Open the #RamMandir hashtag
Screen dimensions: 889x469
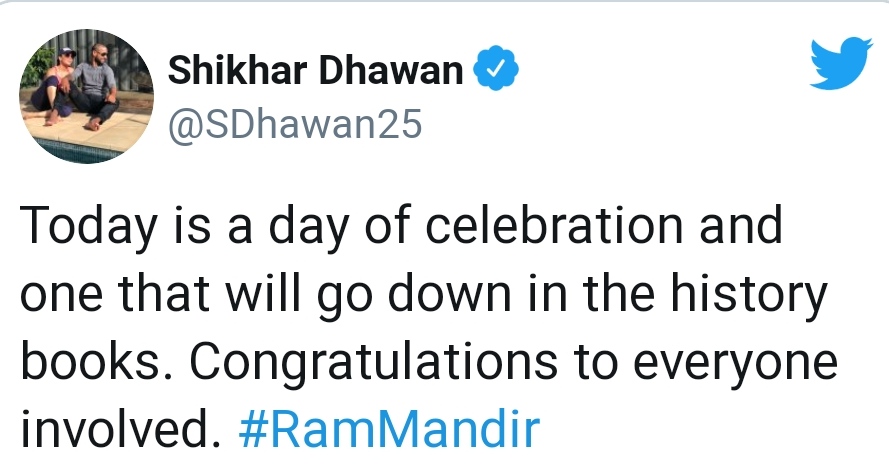[390, 428]
